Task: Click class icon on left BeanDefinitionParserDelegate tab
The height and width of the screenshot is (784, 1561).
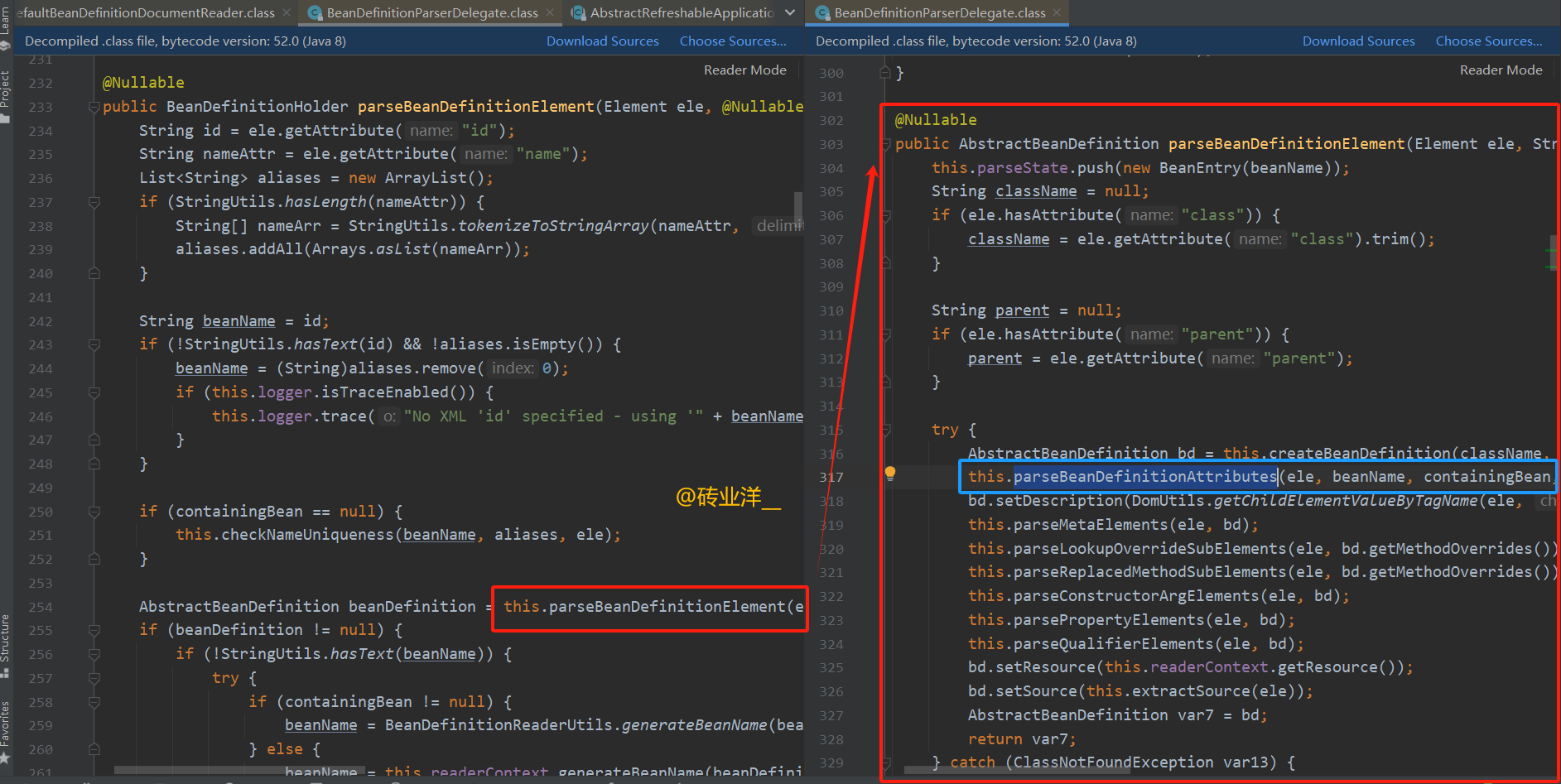Action: tap(315, 13)
